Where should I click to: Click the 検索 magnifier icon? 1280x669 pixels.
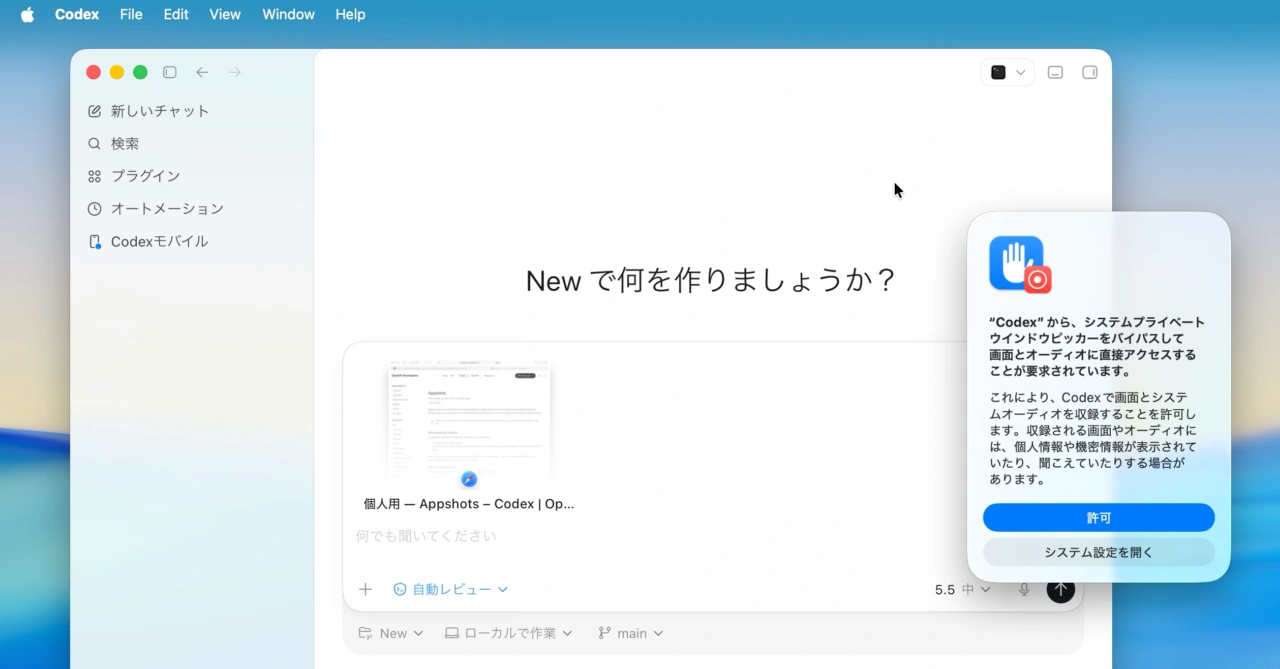pyautogui.click(x=94, y=144)
